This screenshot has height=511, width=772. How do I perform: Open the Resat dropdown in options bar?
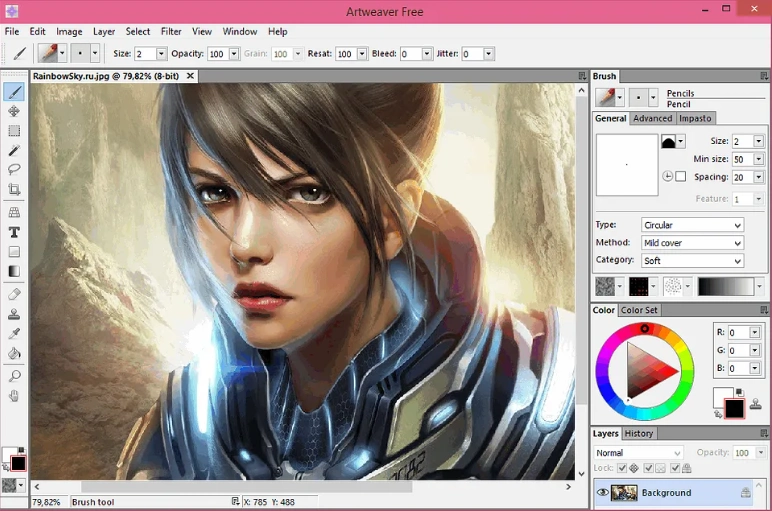(362, 54)
